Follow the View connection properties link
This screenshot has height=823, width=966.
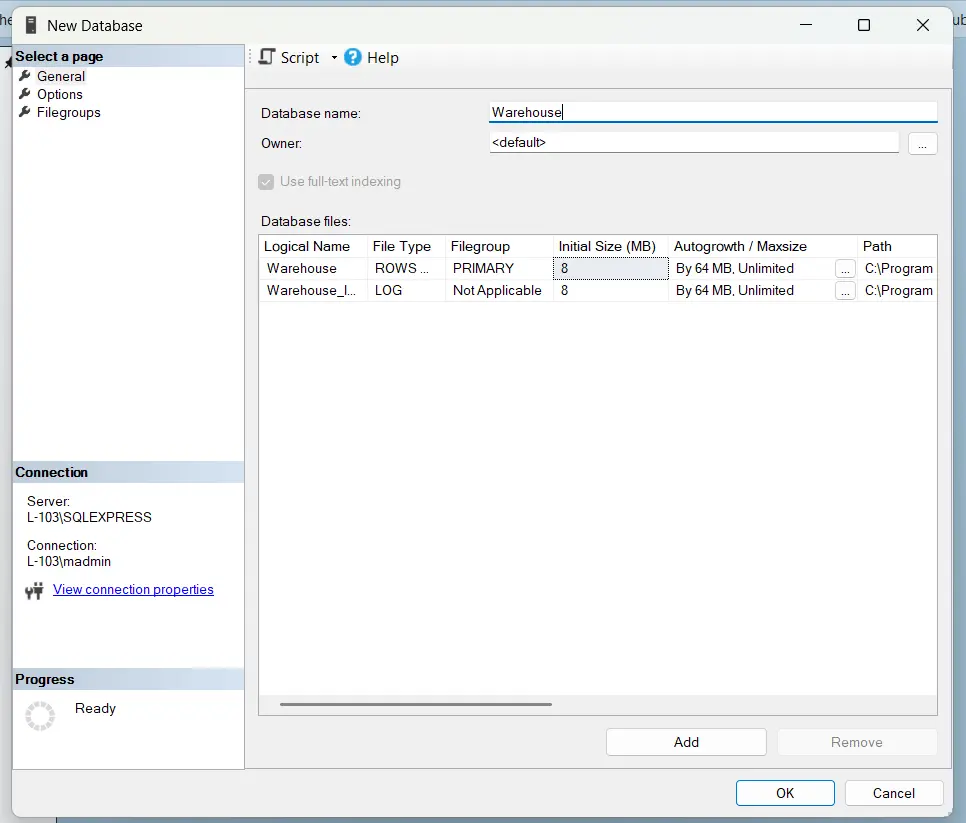(133, 590)
